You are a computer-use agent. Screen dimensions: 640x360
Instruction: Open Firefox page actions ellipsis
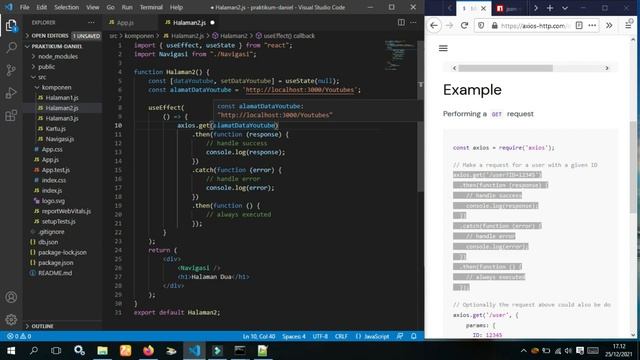pyautogui.click(x=592, y=25)
